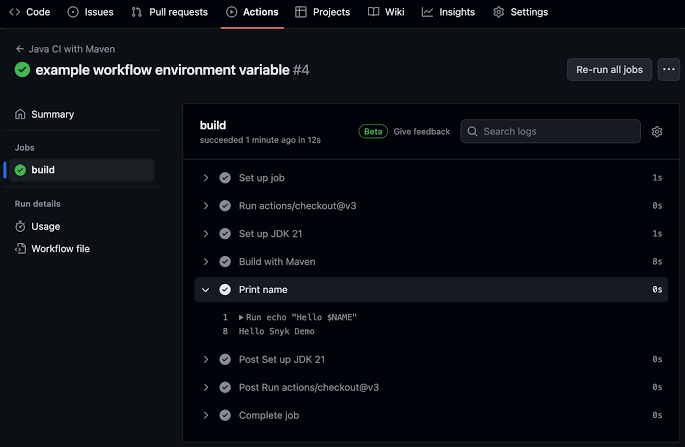Click the build job success check icon
Image resolution: width=685 pixels, height=447 pixels.
20,170
